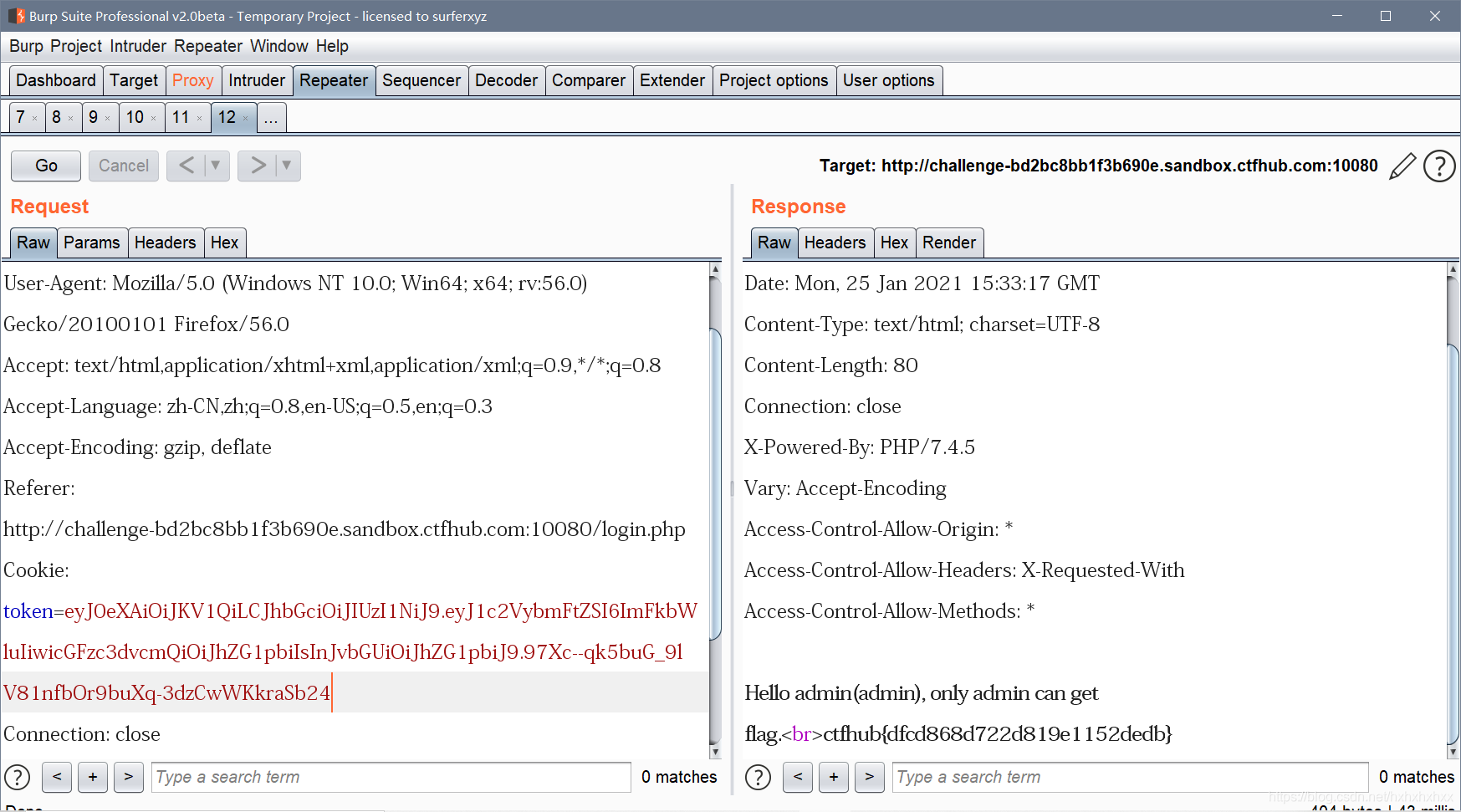This screenshot has width=1461, height=812.
Task: Close Repeater tab 10
Action: [x=153, y=119]
